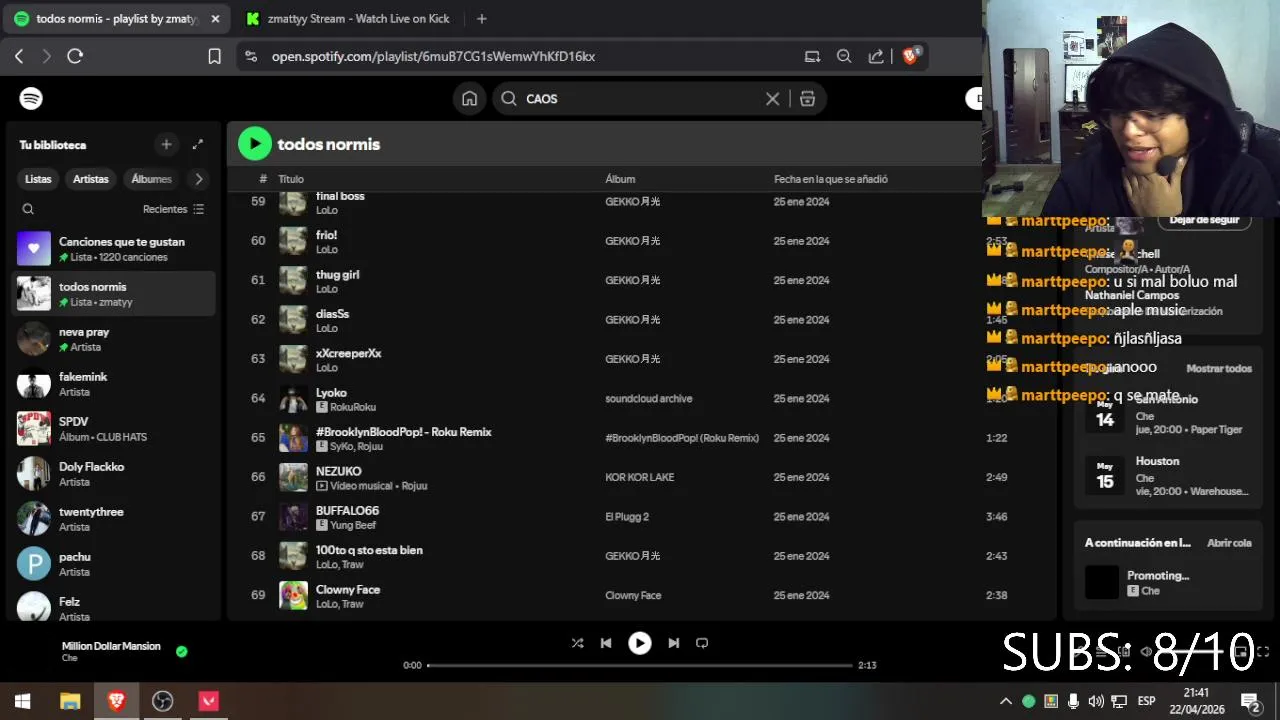Screen dimensions: 1280x720
Task: Sort by Título column header
Action: coord(291,179)
